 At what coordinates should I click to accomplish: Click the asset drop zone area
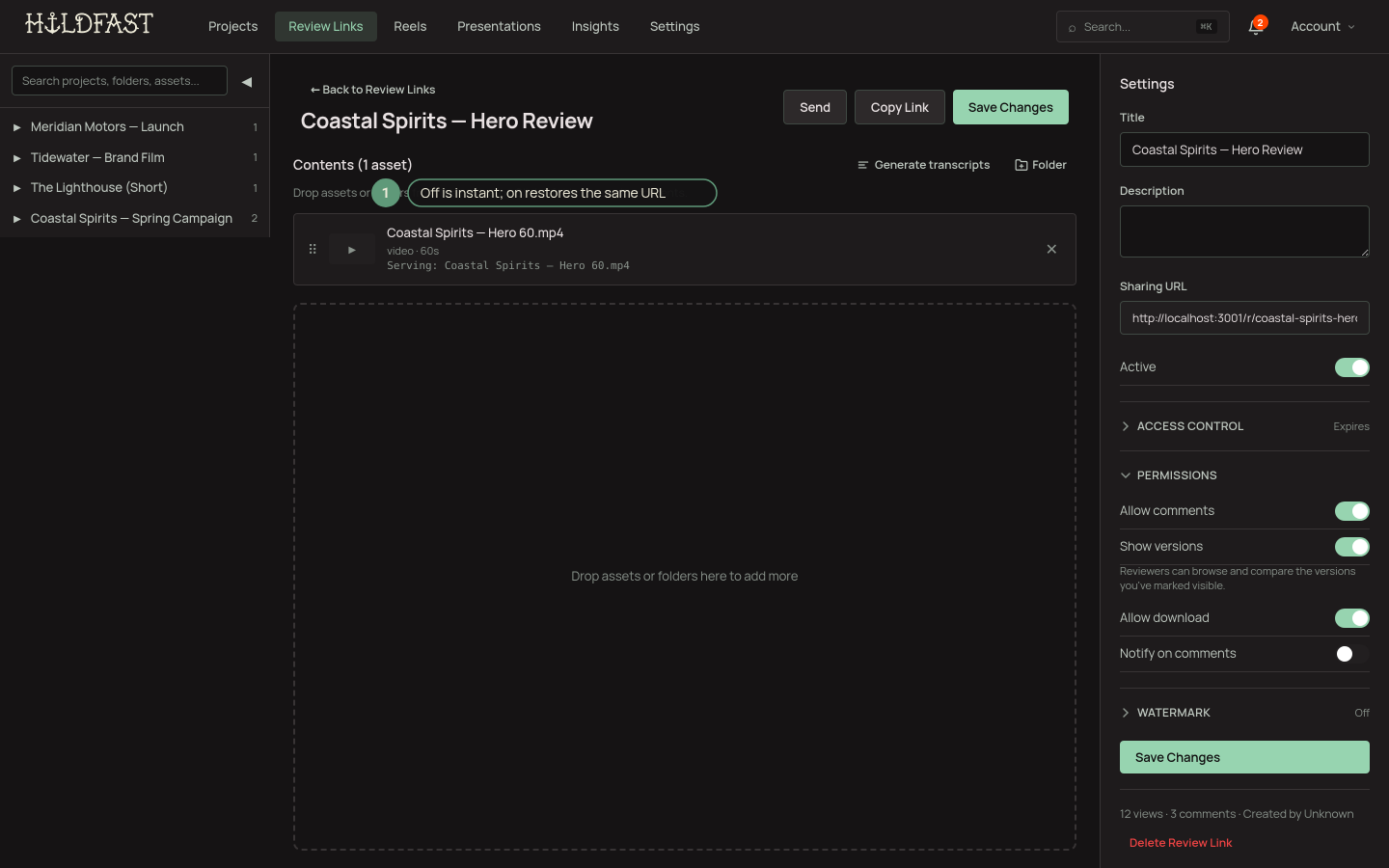tap(685, 577)
